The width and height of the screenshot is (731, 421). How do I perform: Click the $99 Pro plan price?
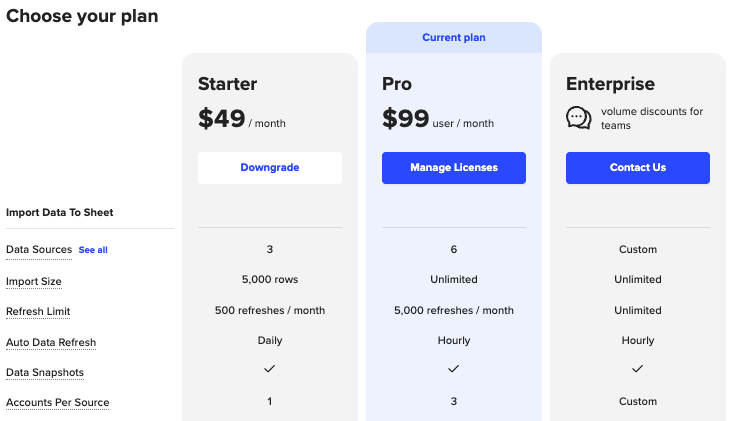point(405,119)
